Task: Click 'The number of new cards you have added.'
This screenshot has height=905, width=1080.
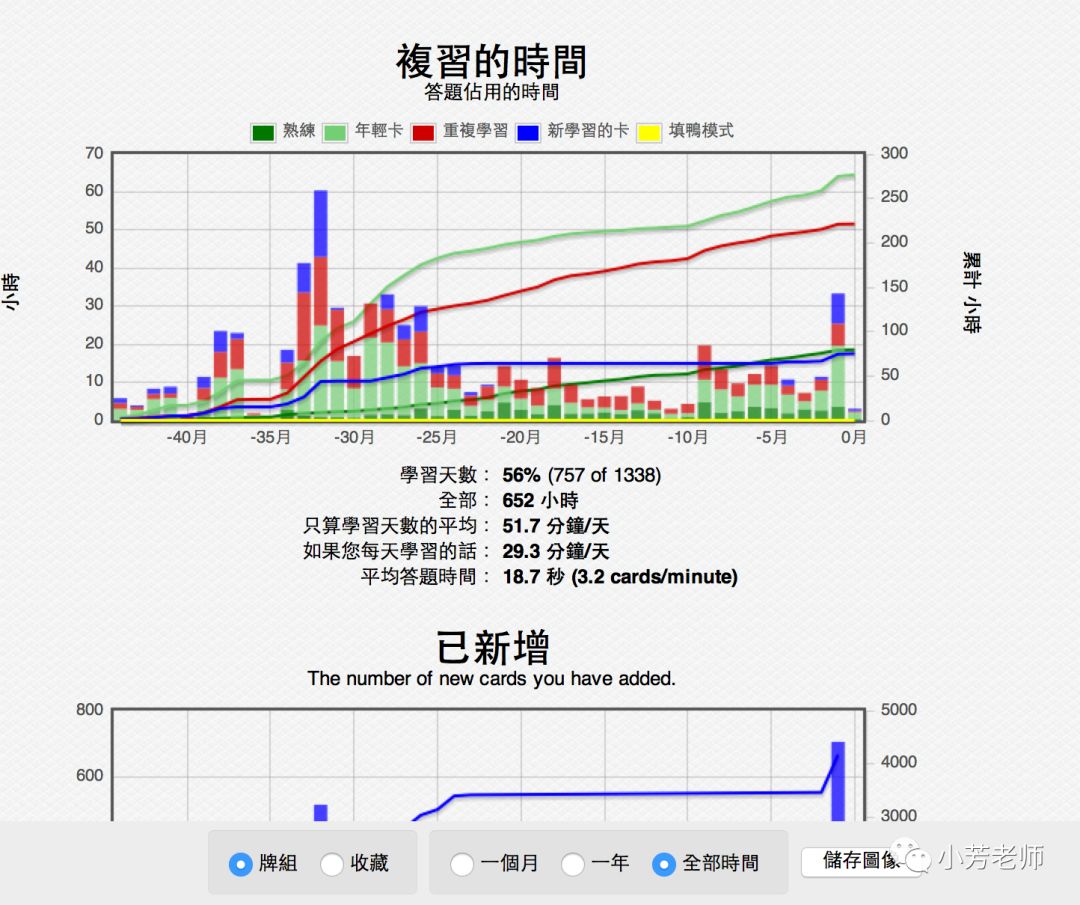Action: coord(491,678)
